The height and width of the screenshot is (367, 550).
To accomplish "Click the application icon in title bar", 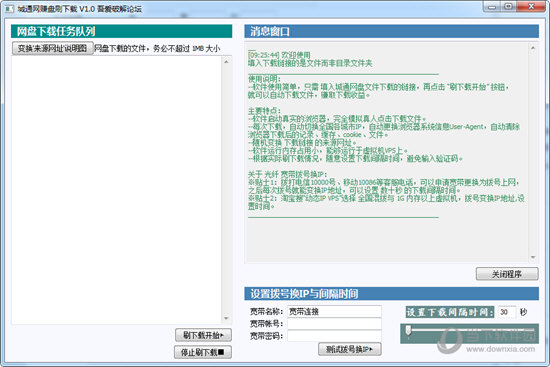I will 9,8.
